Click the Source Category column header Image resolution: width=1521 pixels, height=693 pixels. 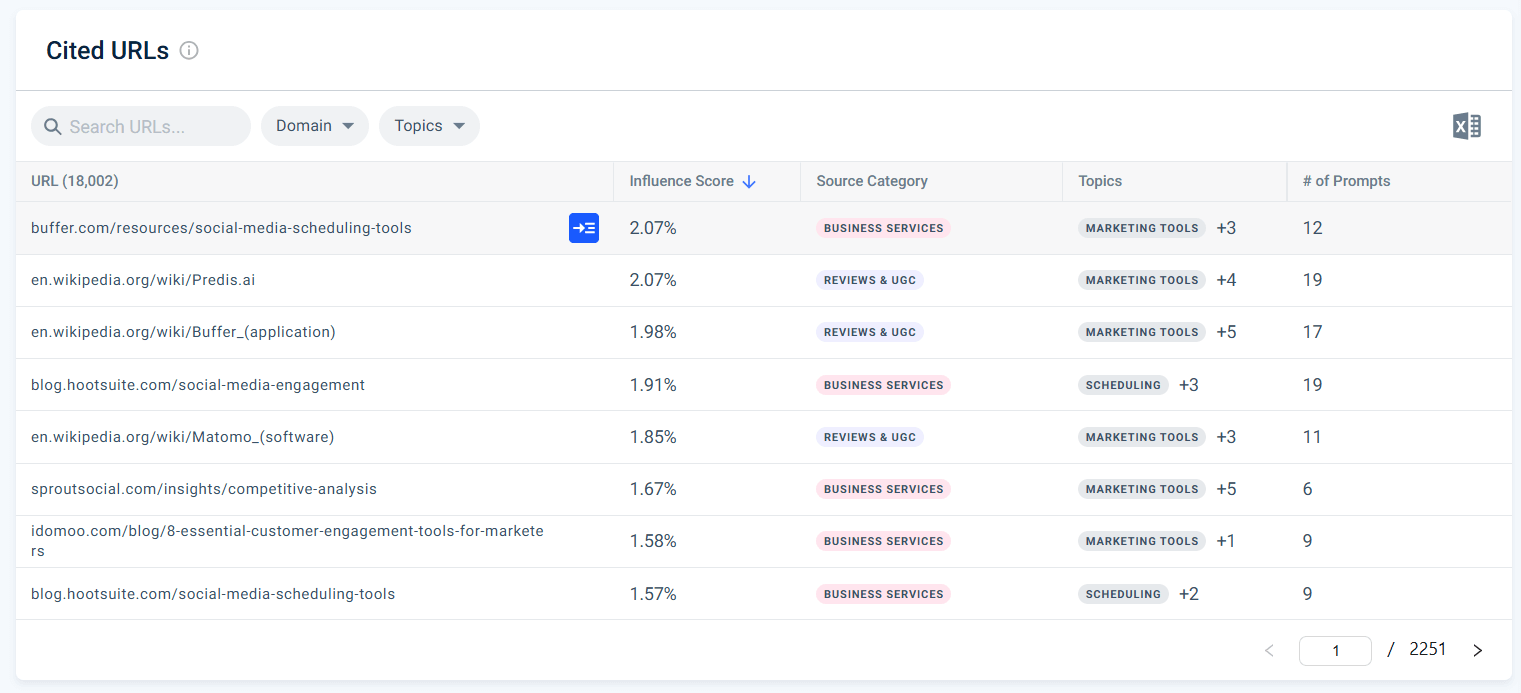point(871,181)
